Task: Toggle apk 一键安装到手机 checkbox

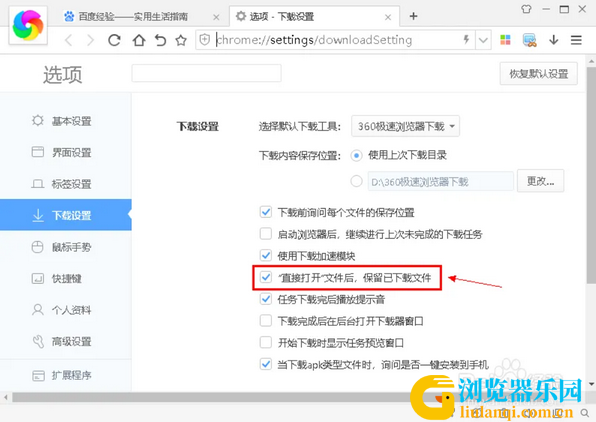Action: pyautogui.click(x=266, y=364)
